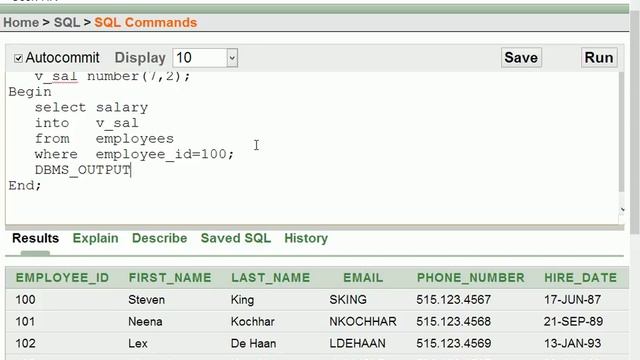Click the Begin line in editor
This screenshot has height=360, width=640.
tap(30, 92)
